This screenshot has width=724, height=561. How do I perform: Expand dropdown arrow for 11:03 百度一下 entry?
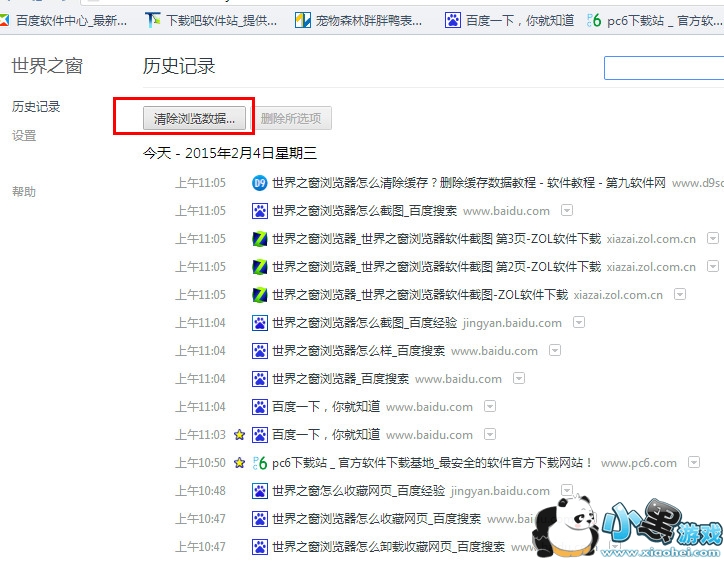(489, 434)
